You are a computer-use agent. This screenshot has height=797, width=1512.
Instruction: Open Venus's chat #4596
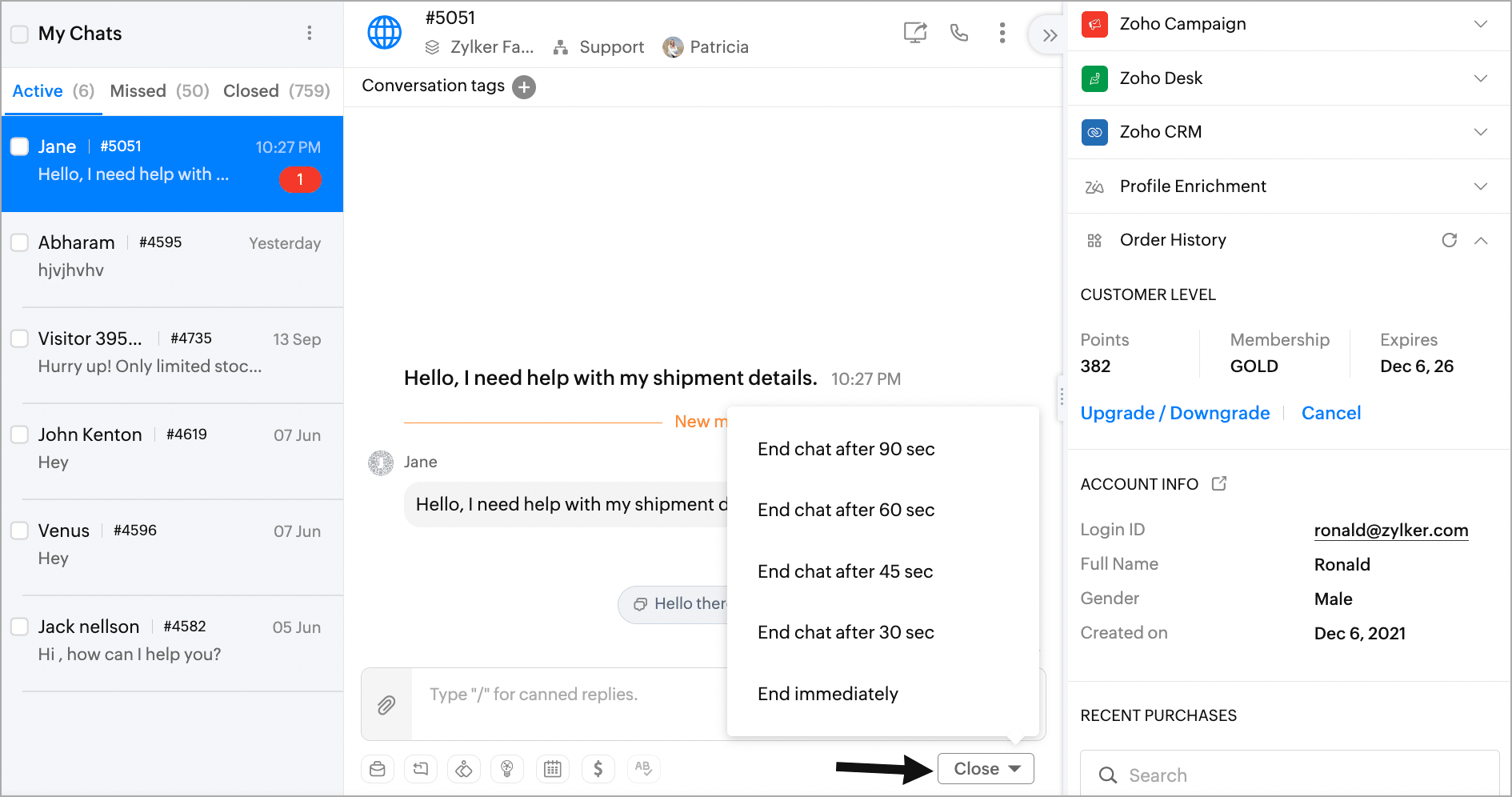click(173, 547)
